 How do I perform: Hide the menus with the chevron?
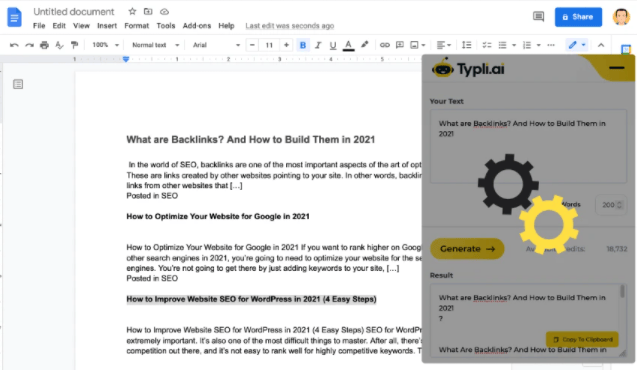[x=601, y=45]
